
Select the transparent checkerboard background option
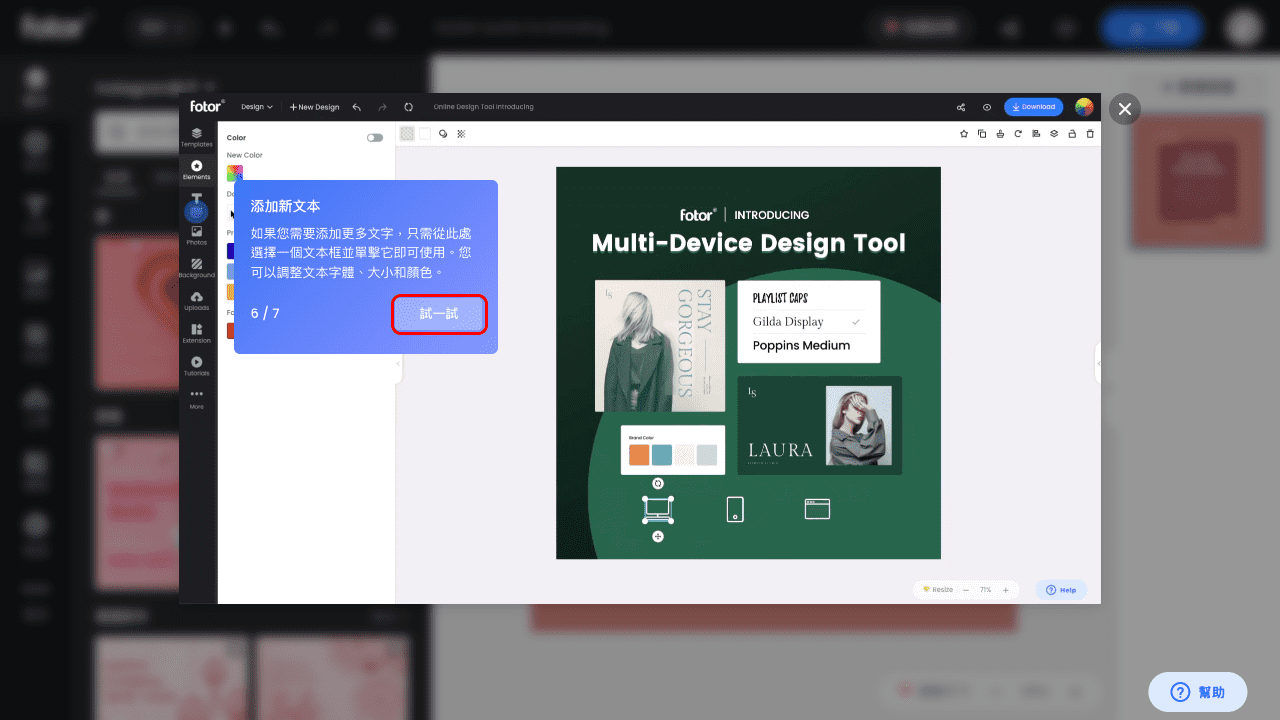pyautogui.click(x=406, y=133)
